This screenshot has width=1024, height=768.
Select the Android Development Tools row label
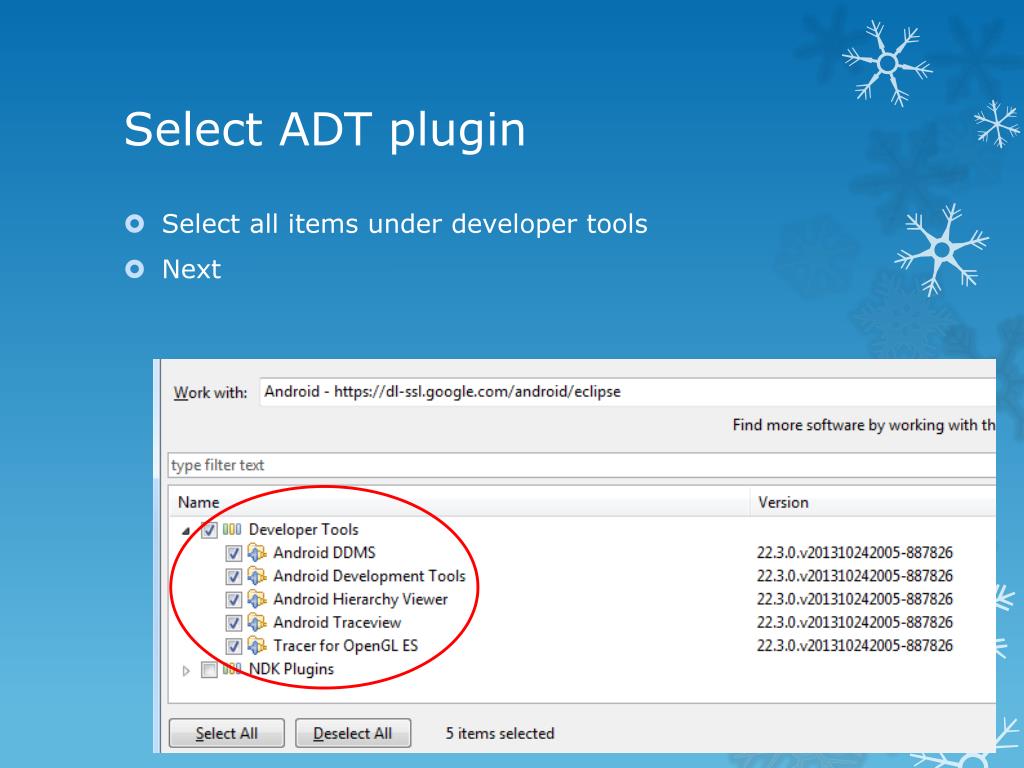pyautogui.click(x=369, y=576)
